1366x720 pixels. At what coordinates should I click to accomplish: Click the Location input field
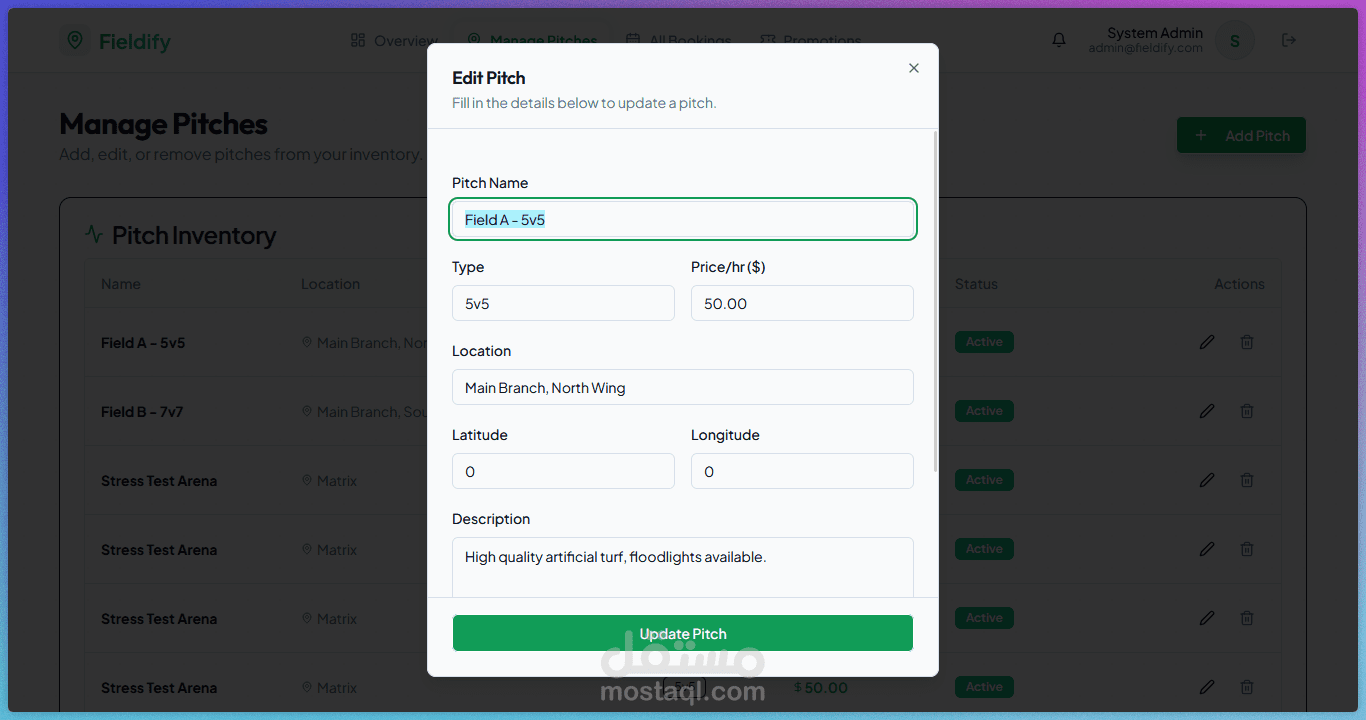click(683, 387)
